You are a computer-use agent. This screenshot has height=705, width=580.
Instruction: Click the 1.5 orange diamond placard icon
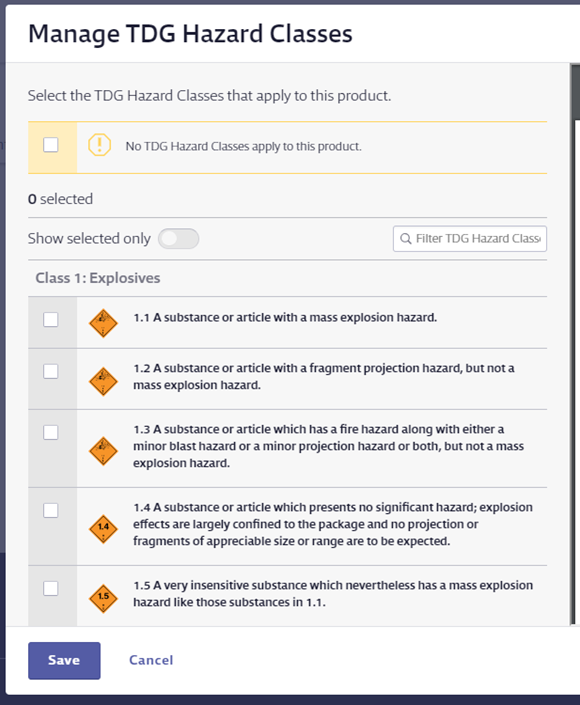pyautogui.click(x=103, y=598)
